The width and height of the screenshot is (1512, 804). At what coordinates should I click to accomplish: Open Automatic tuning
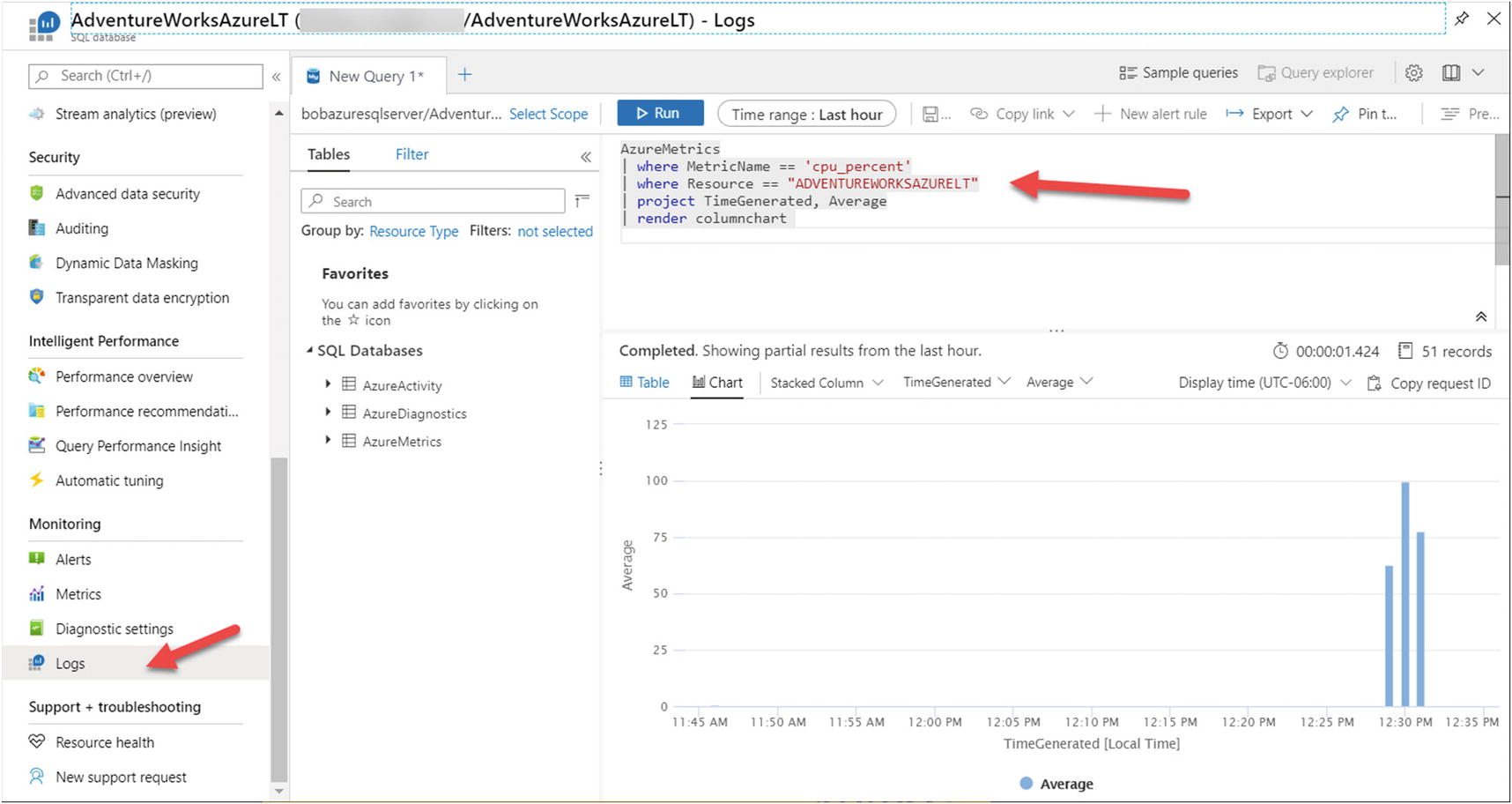click(x=109, y=480)
